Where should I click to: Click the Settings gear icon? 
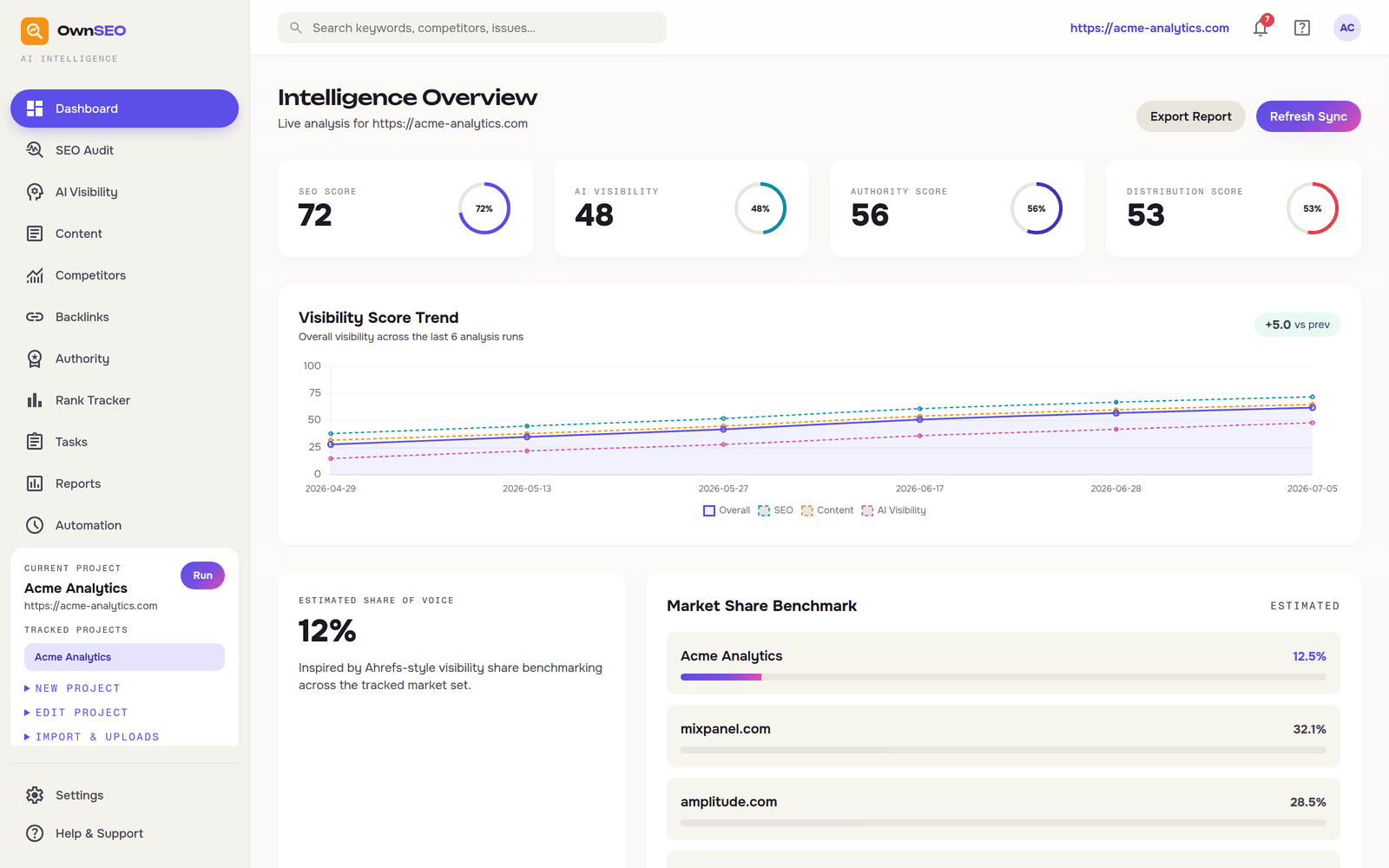click(x=35, y=795)
